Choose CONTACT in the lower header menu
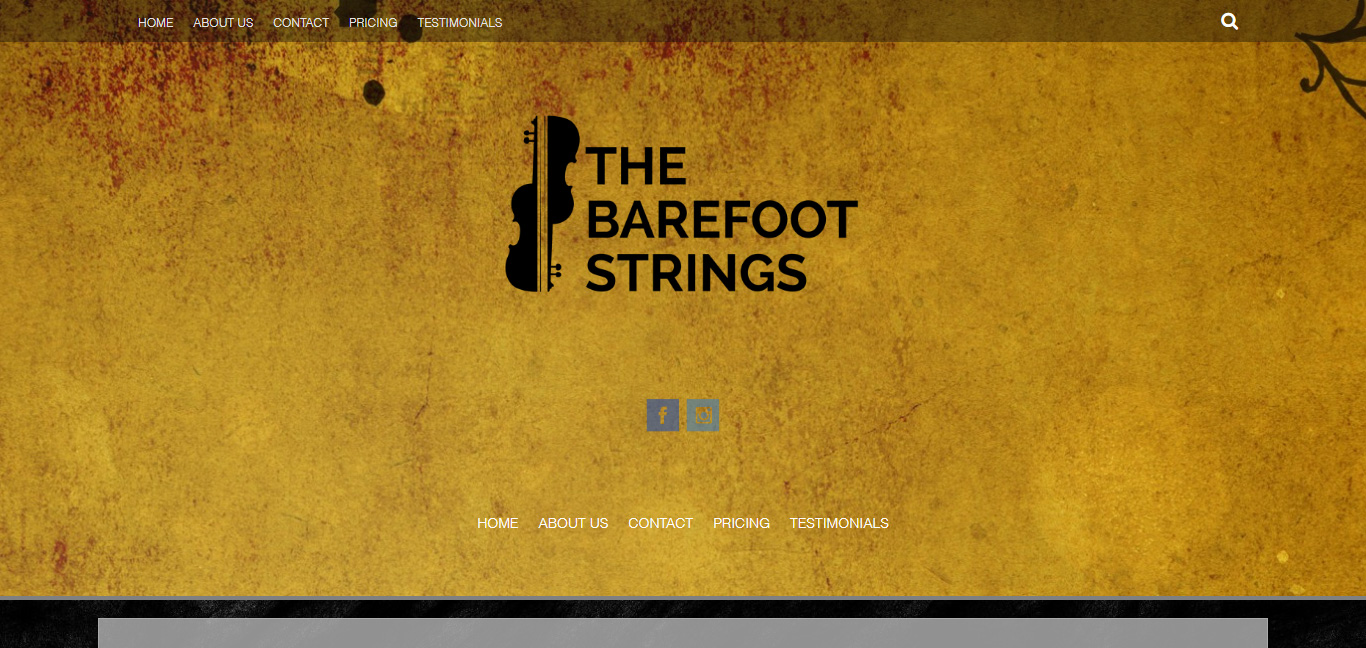This screenshot has width=1366, height=648. coord(660,523)
